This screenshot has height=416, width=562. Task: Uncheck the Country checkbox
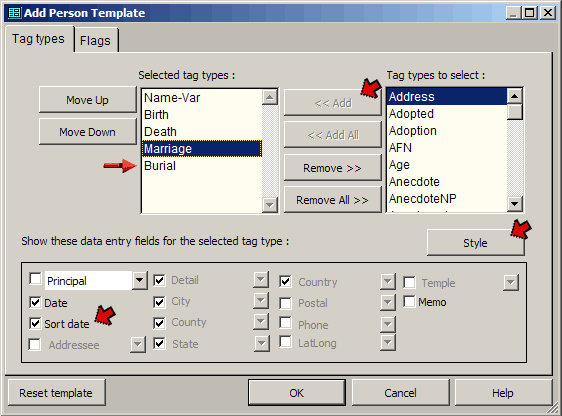[285, 282]
